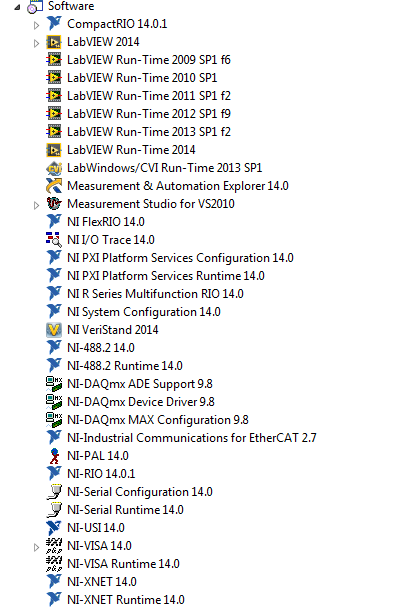Select NI-PAL 14.0 text
Screen dimensions: 404x609
(98, 456)
